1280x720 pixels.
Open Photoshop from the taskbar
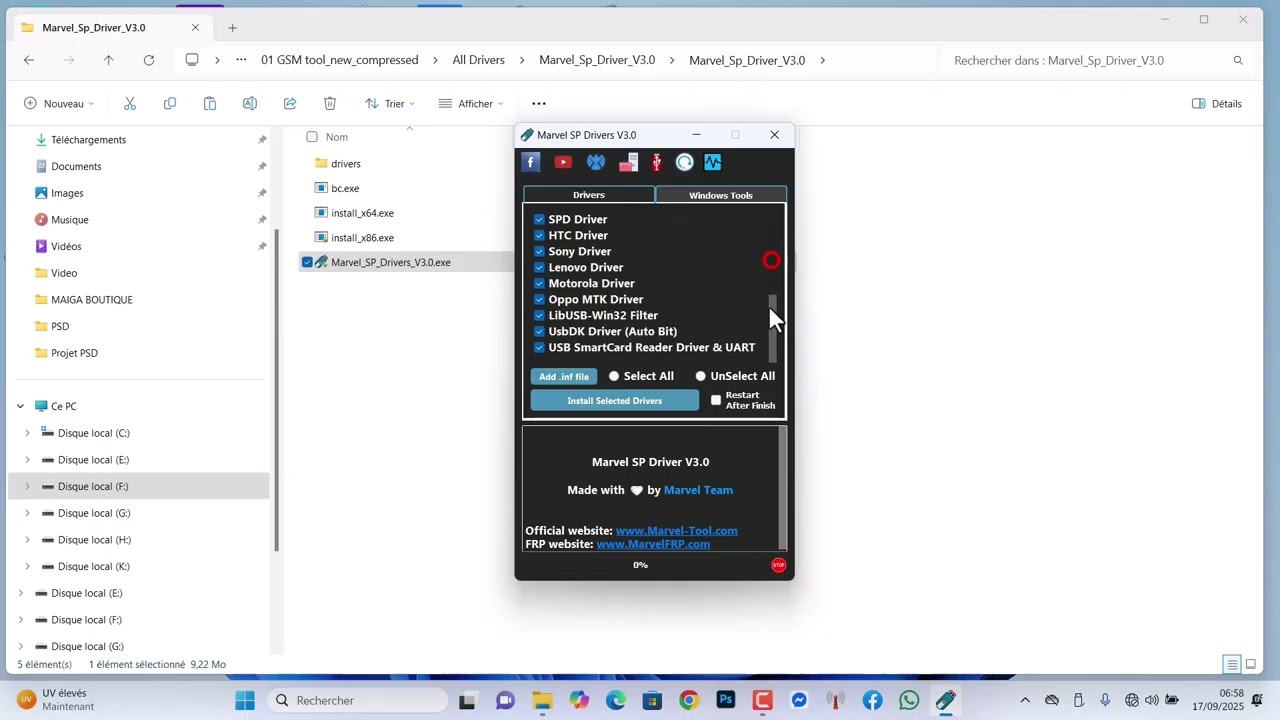pyautogui.click(x=726, y=701)
